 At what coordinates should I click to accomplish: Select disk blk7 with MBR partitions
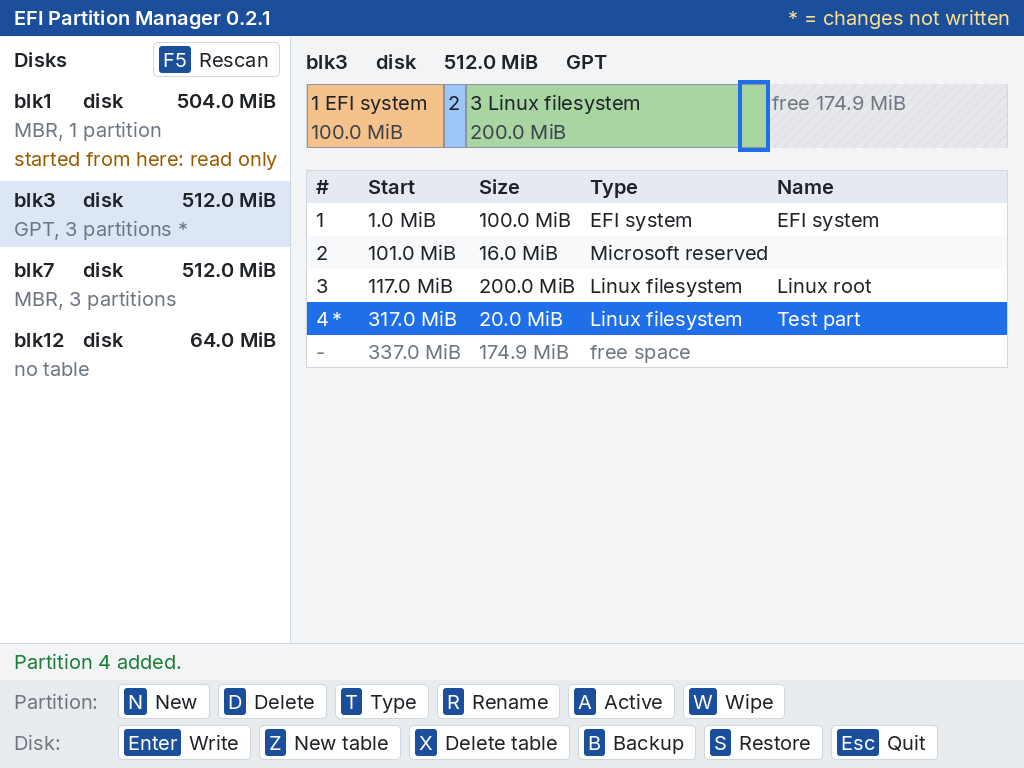[x=145, y=284]
